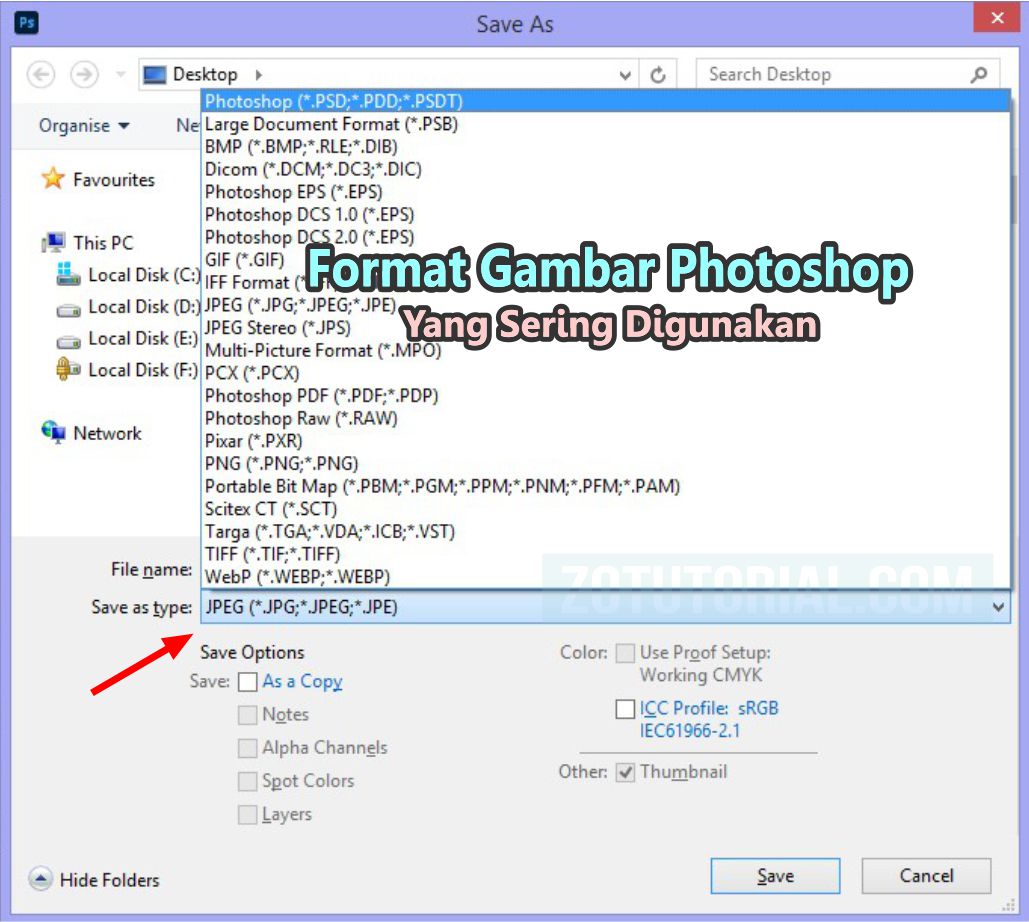Click the Local Disk (C:) drive icon
1029x922 pixels.
point(68,274)
